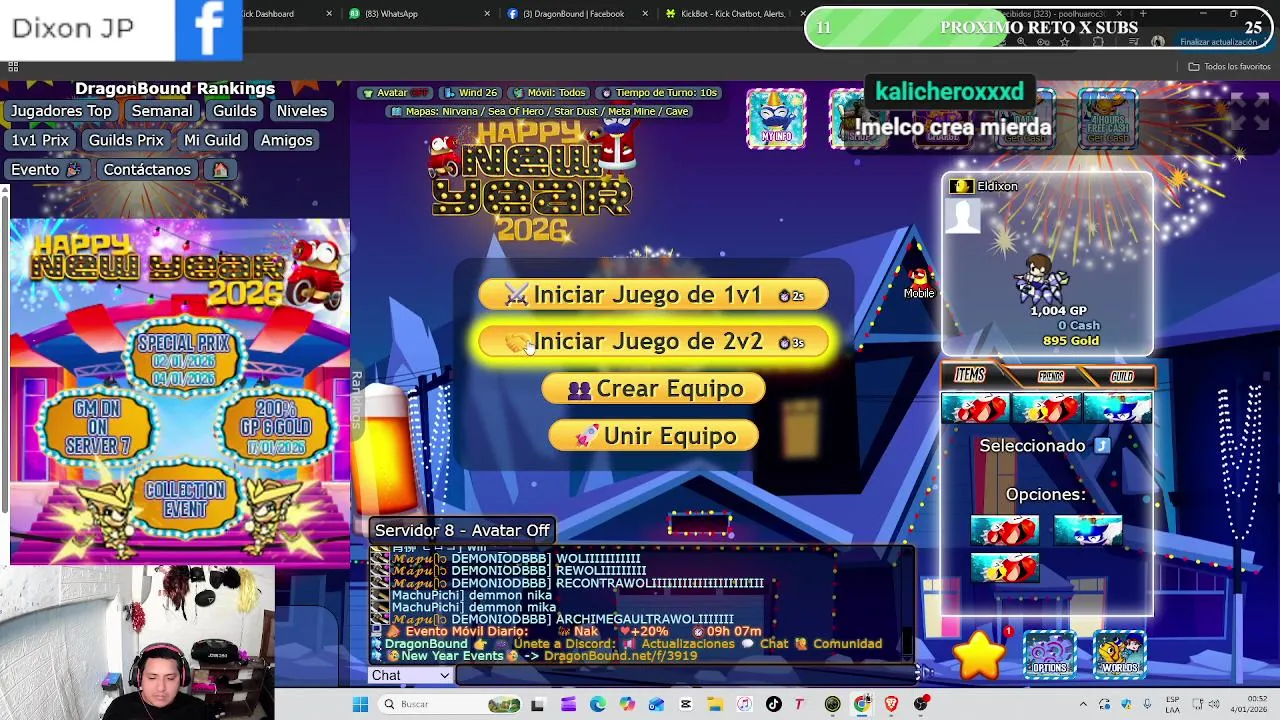Choose yellow-red mobile in second Opciones row
1280x720 pixels.
(1004, 568)
